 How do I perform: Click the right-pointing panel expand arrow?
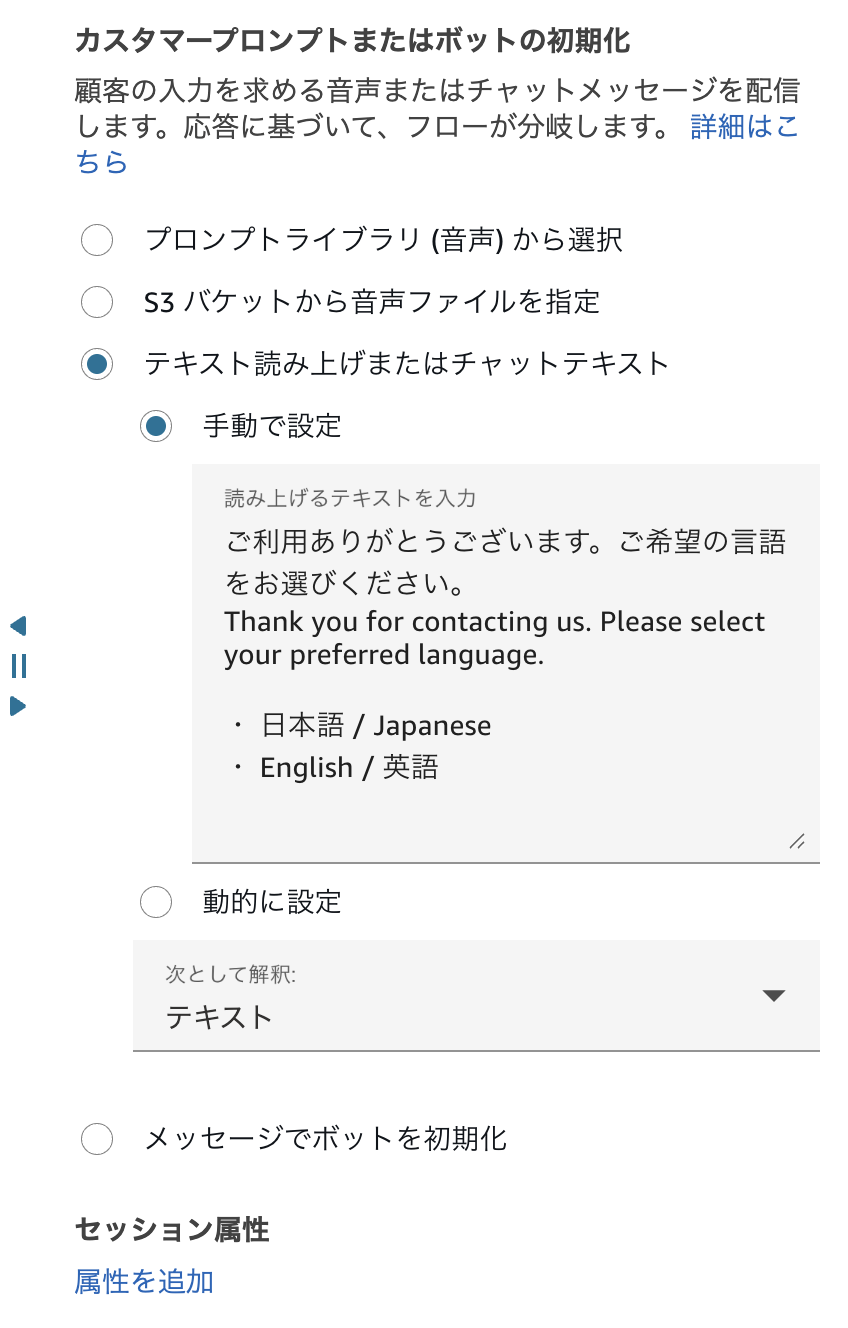[x=18, y=706]
